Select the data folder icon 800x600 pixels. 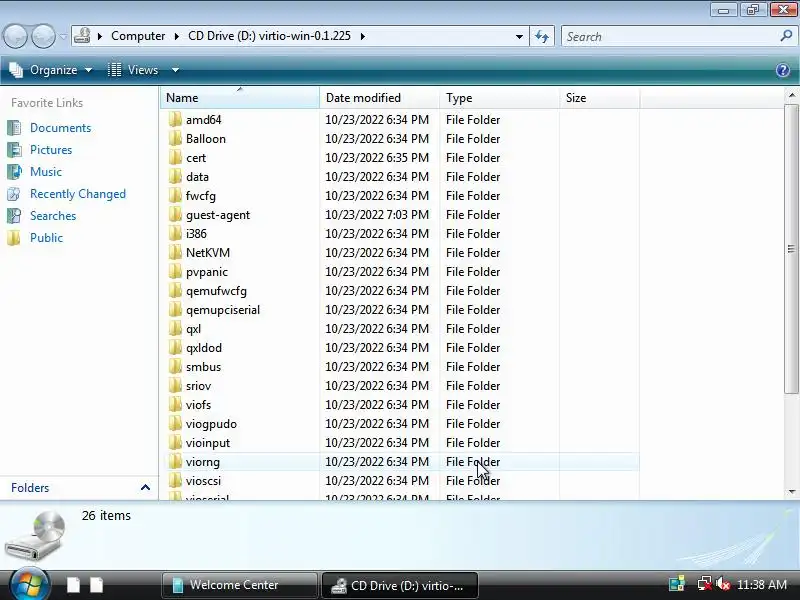pyautogui.click(x=175, y=177)
